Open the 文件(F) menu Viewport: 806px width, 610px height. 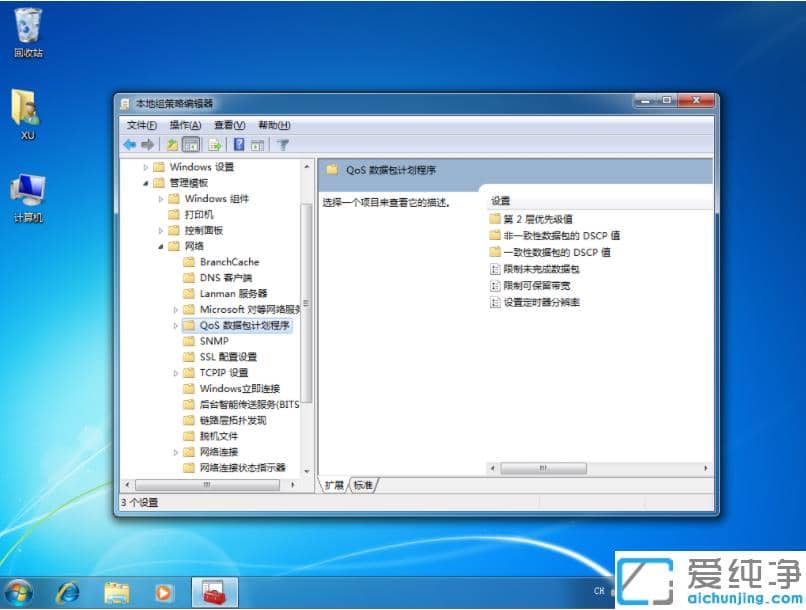point(143,125)
